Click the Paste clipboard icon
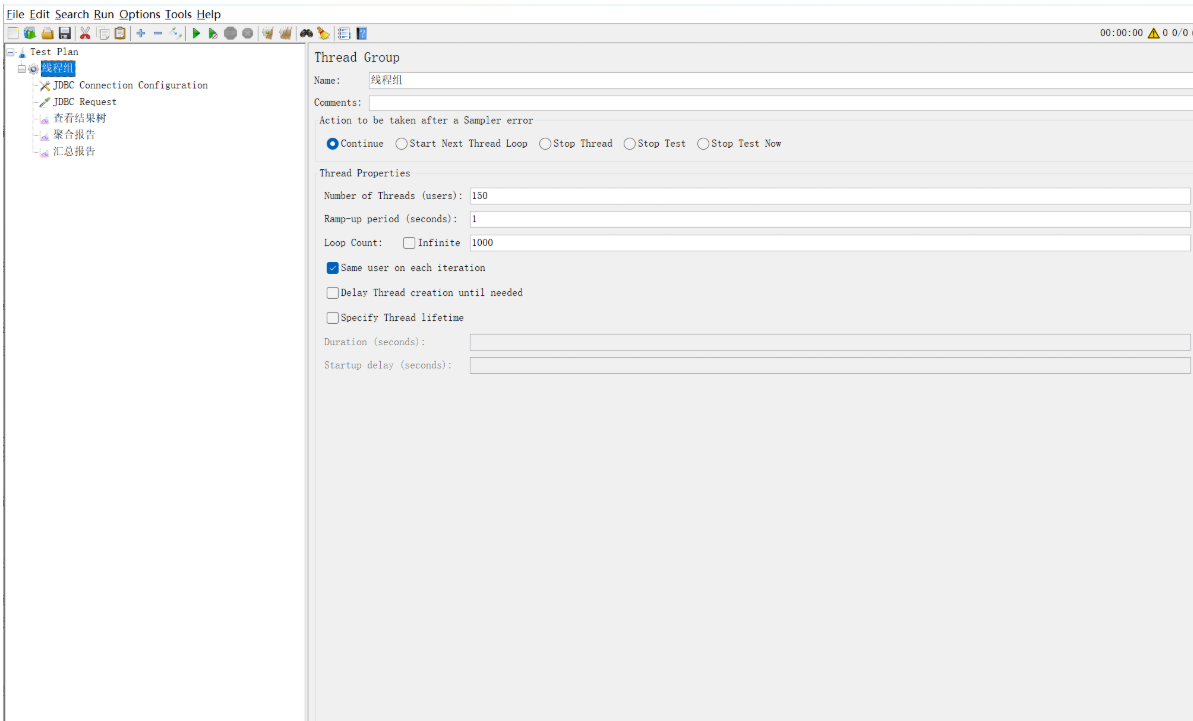1193x721 pixels. pos(120,33)
